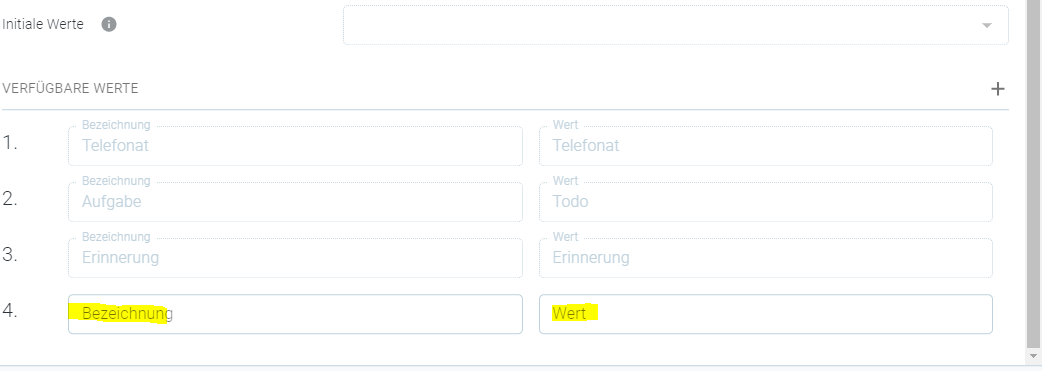The height and width of the screenshot is (371, 1042).
Task: Select the Wert field showing Todo
Action: point(766,201)
